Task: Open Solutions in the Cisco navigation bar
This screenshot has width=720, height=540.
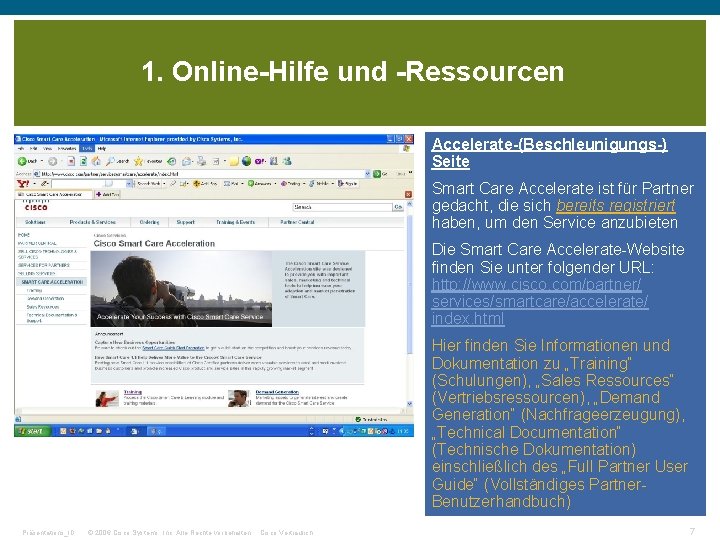Action: (x=35, y=222)
